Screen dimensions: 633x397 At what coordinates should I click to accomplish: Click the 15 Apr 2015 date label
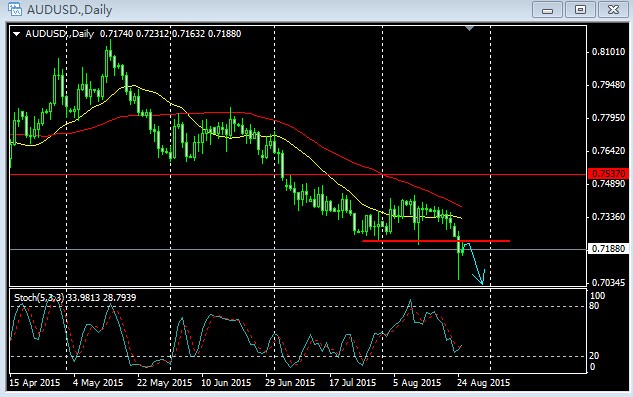coord(34,382)
